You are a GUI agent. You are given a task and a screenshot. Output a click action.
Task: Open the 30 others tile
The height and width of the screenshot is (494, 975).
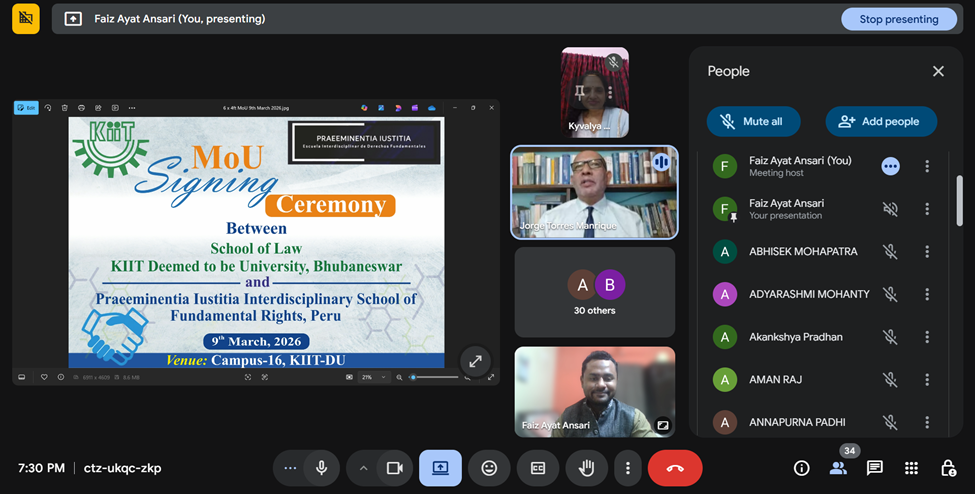click(594, 292)
